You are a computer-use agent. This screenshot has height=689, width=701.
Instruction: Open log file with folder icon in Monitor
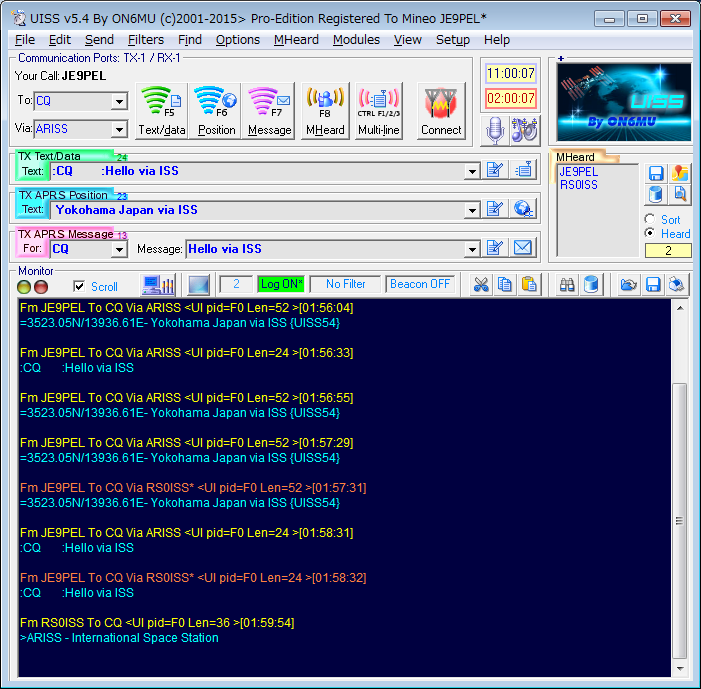point(628,284)
